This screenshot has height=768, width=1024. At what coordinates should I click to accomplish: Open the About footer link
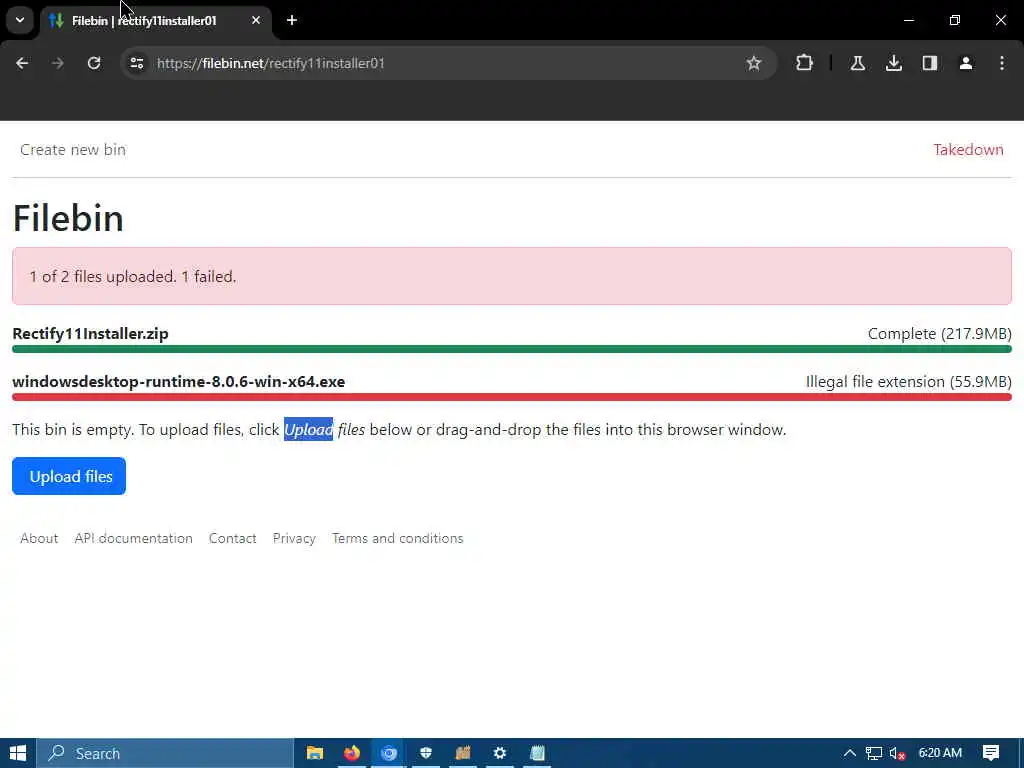[39, 538]
